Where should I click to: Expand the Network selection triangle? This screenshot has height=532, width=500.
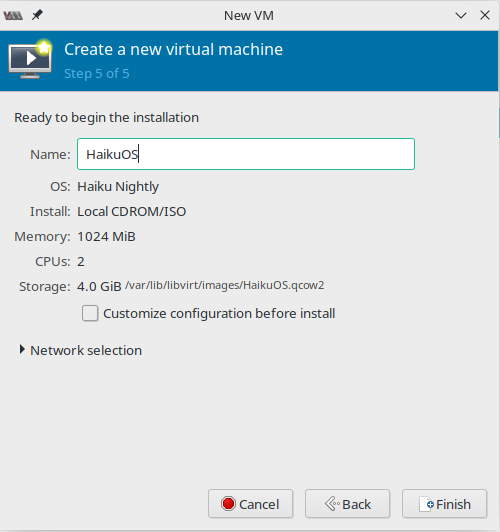(22, 350)
